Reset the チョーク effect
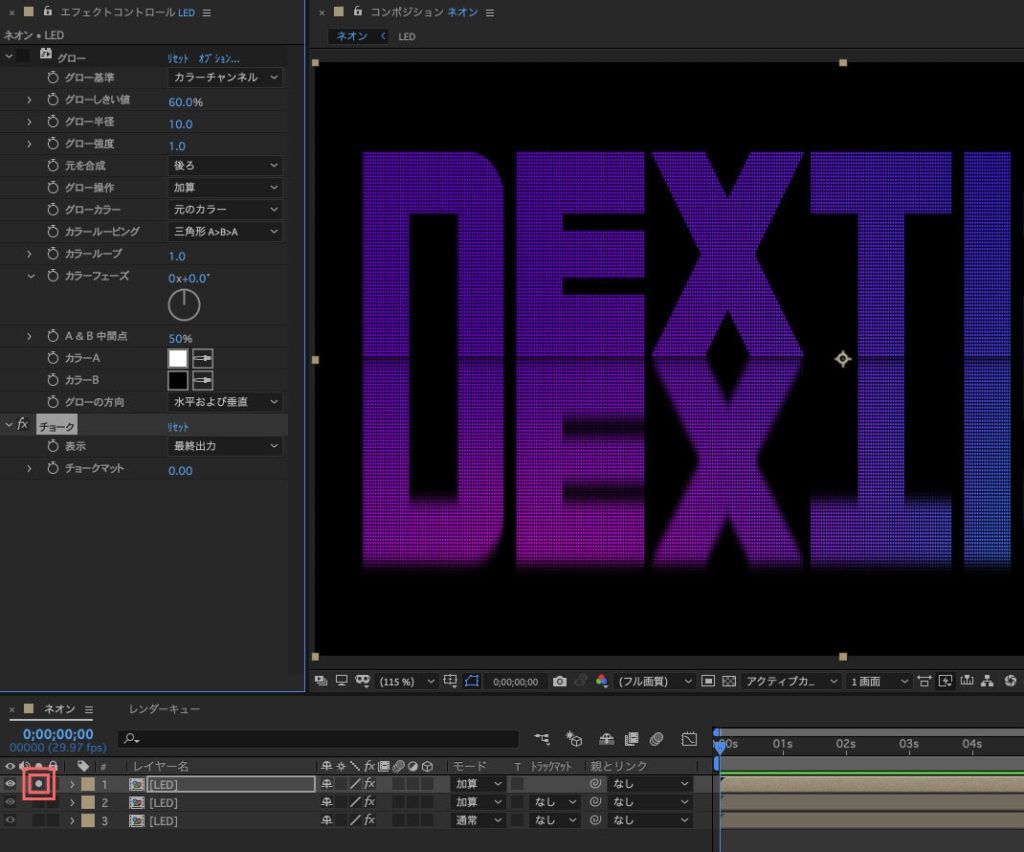 click(178, 426)
